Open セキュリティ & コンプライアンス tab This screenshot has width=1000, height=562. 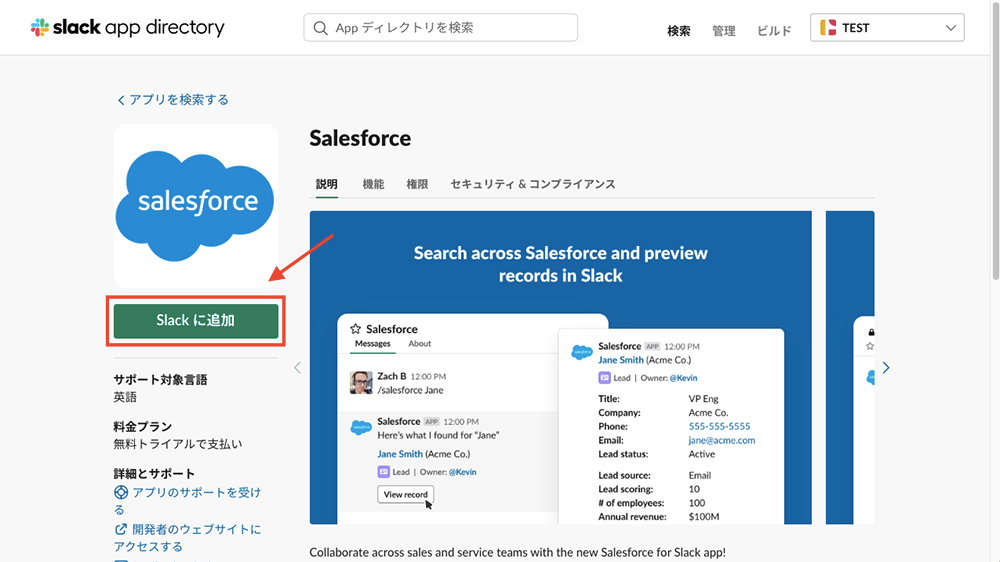(x=533, y=184)
